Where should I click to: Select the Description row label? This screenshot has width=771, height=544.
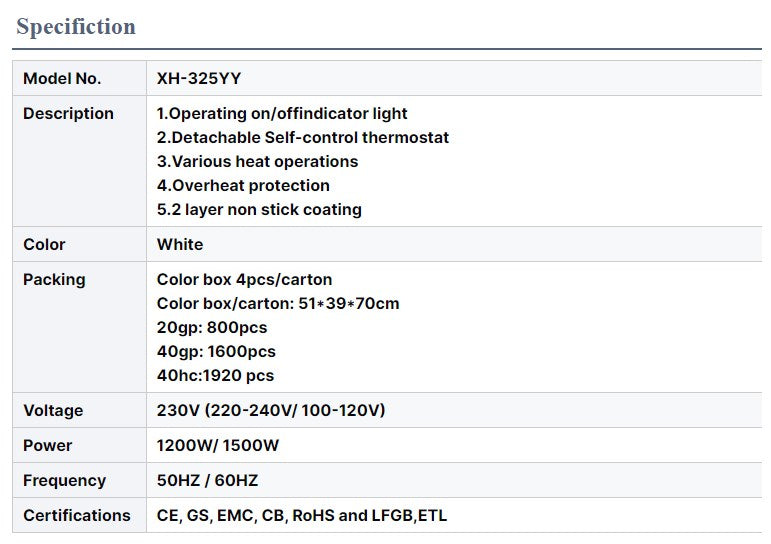coord(68,114)
